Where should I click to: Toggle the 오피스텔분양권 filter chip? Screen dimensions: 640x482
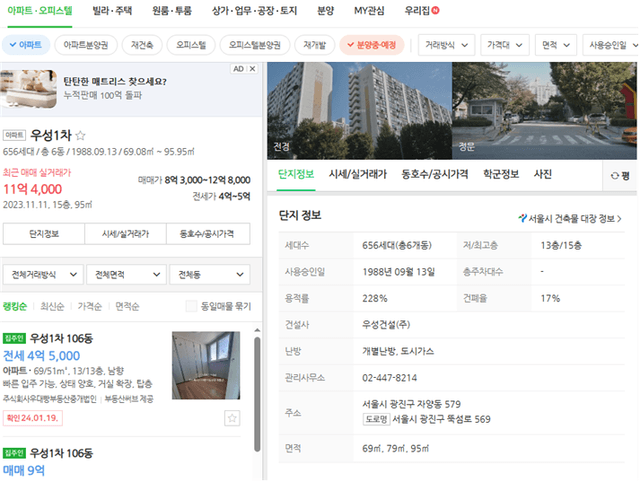pos(255,45)
